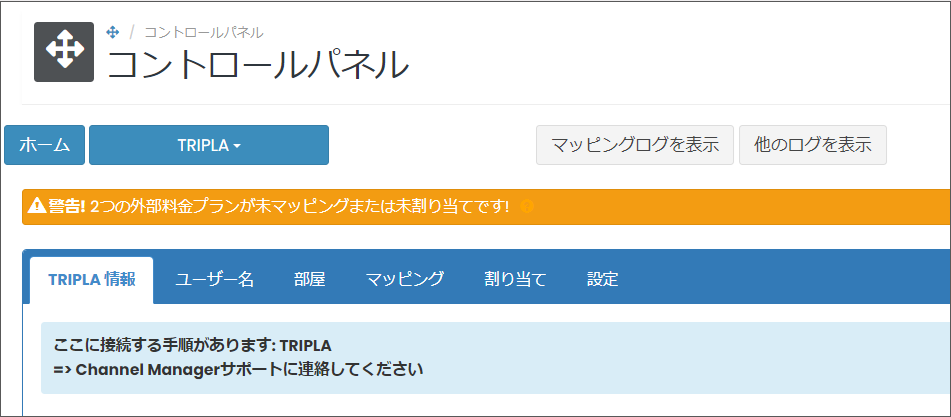Open the TRIPLA channel dropdown button
This screenshot has height=417, width=951.
click(209, 145)
